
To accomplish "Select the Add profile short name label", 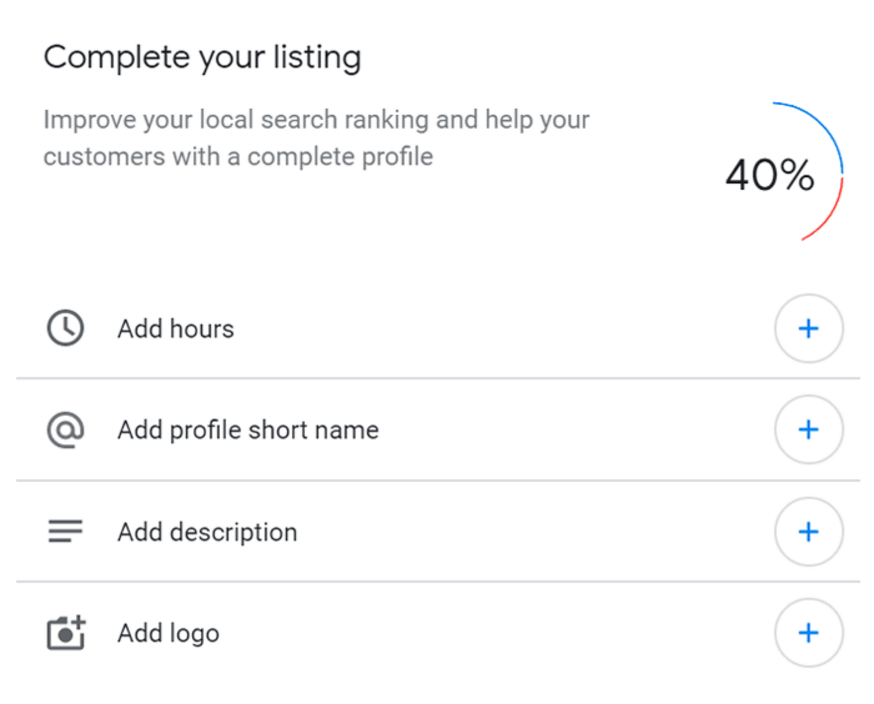I will [x=248, y=430].
